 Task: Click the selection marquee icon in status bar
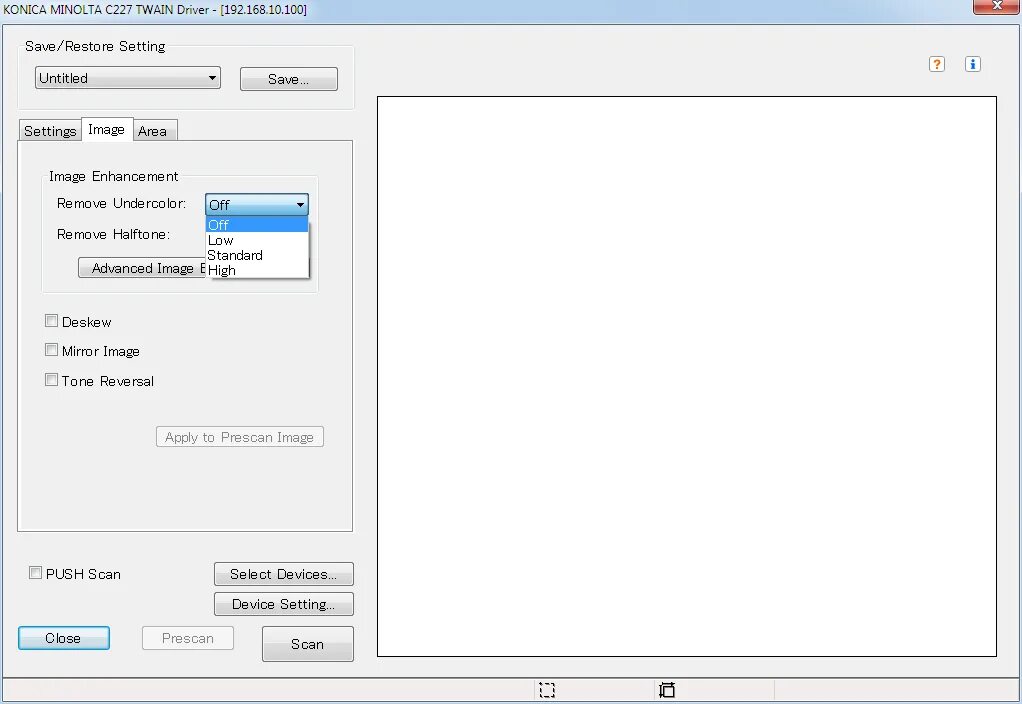(x=547, y=690)
